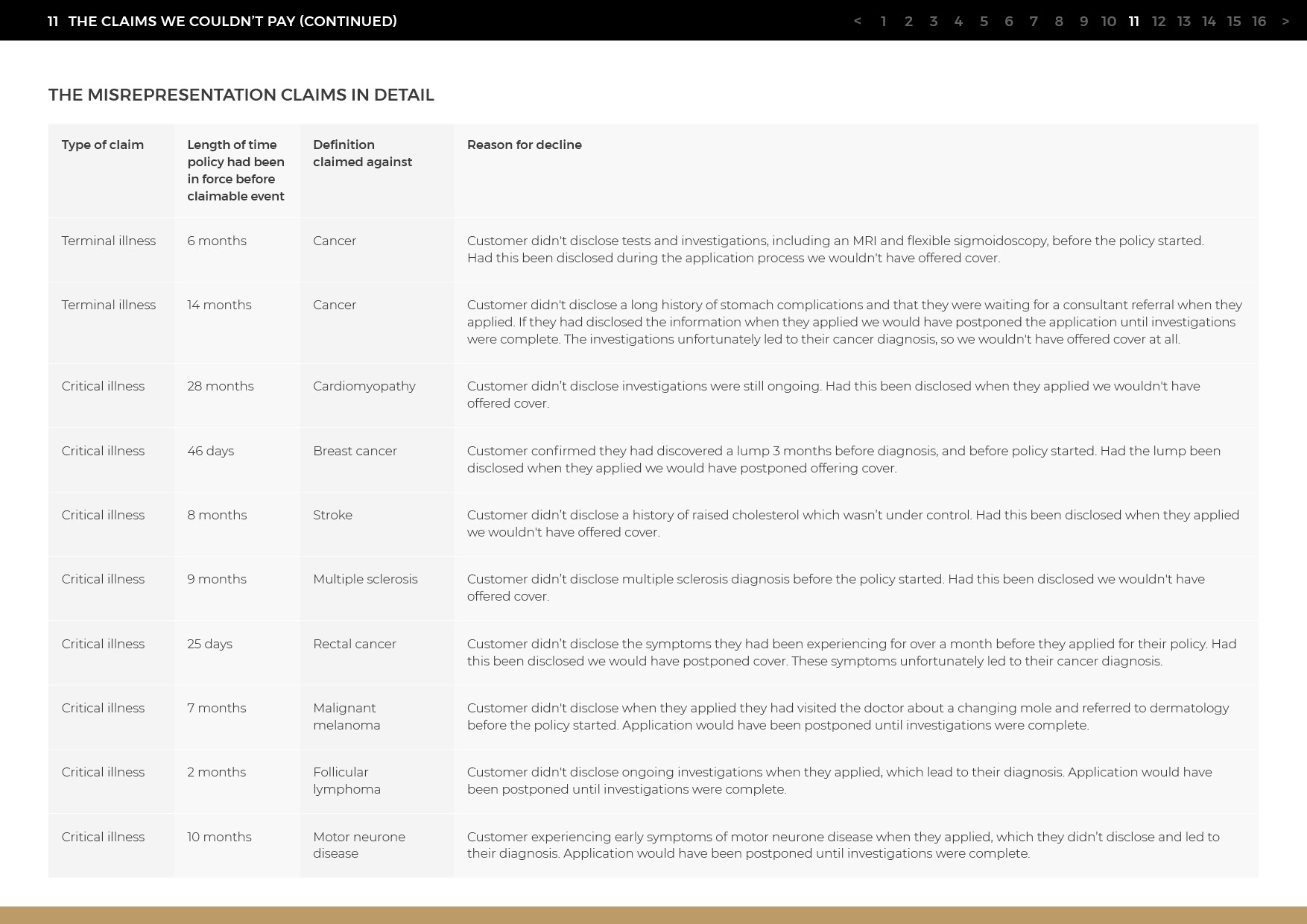Jump to page 3

(934, 22)
